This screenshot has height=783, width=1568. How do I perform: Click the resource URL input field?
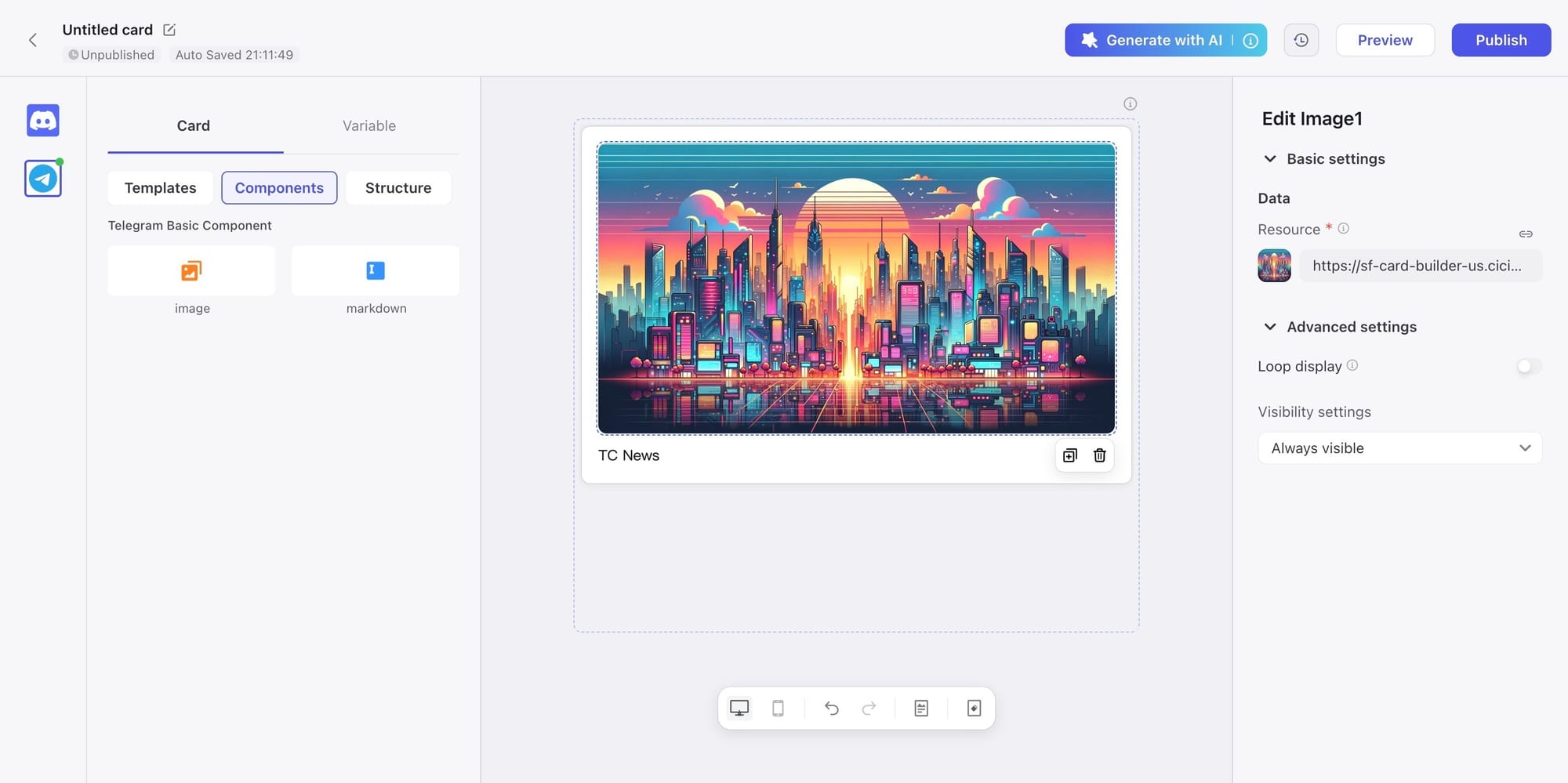[x=1421, y=266]
